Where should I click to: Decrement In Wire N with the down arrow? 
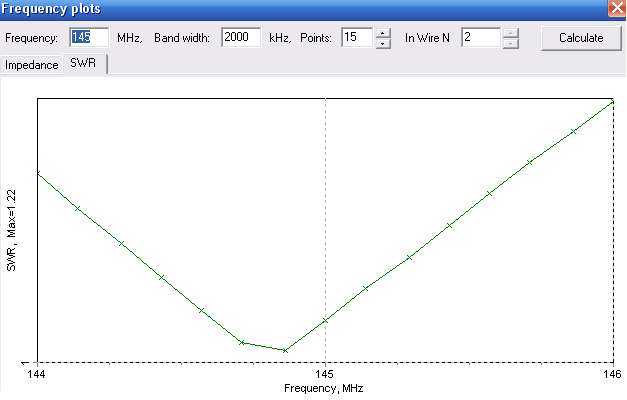(510, 43)
